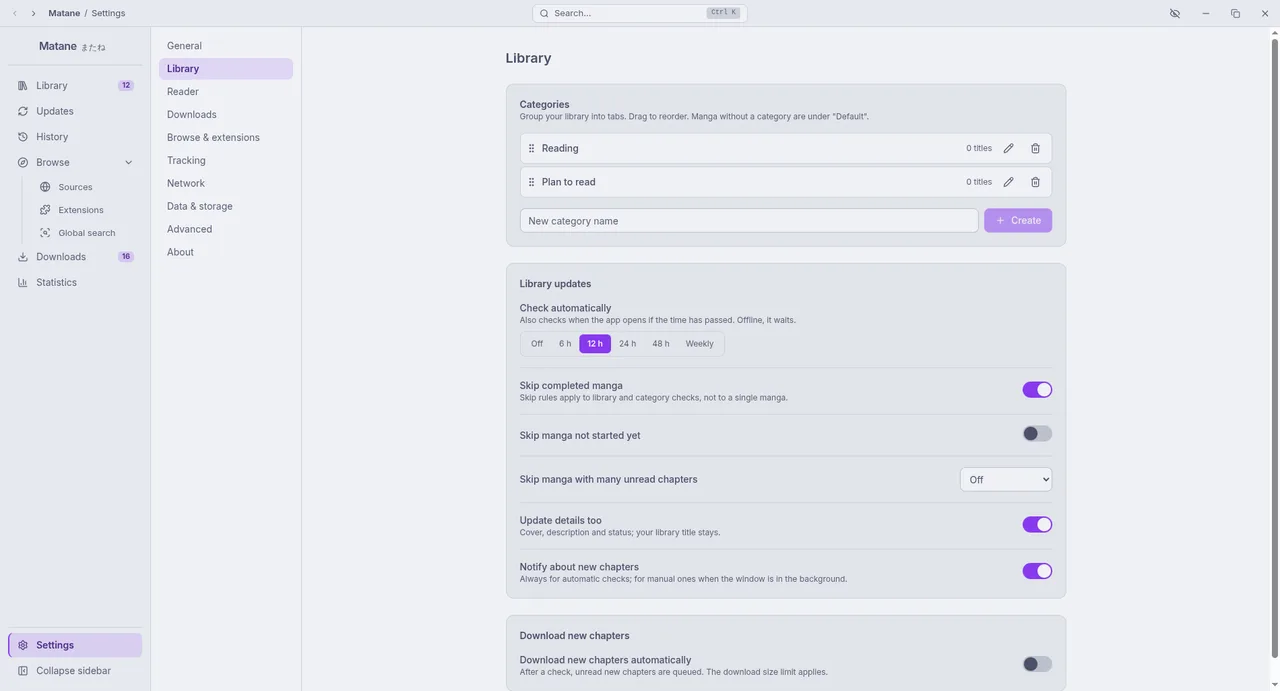Delete the Plan to read category
The width and height of the screenshot is (1280, 691).
pos(1035,182)
